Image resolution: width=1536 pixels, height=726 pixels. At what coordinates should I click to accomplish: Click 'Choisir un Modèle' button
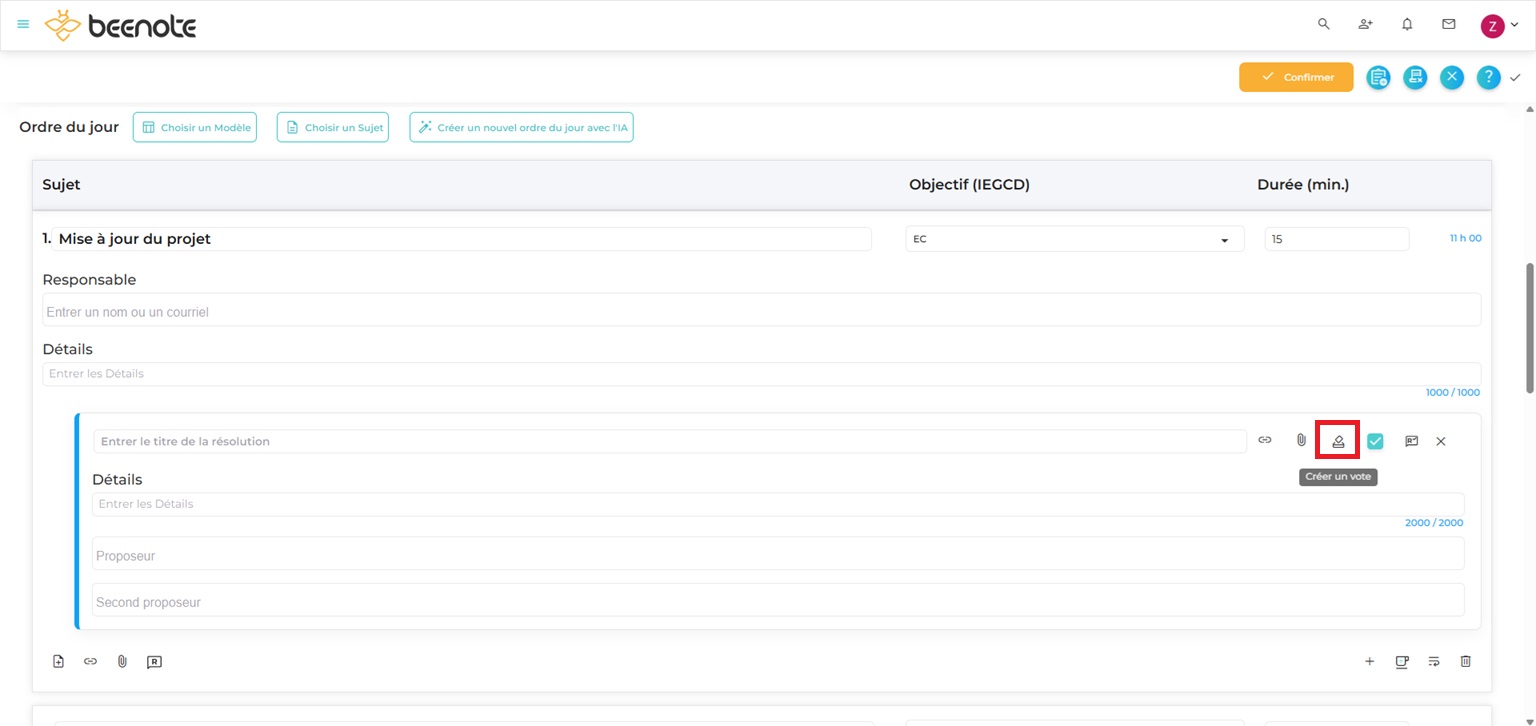click(x=195, y=128)
